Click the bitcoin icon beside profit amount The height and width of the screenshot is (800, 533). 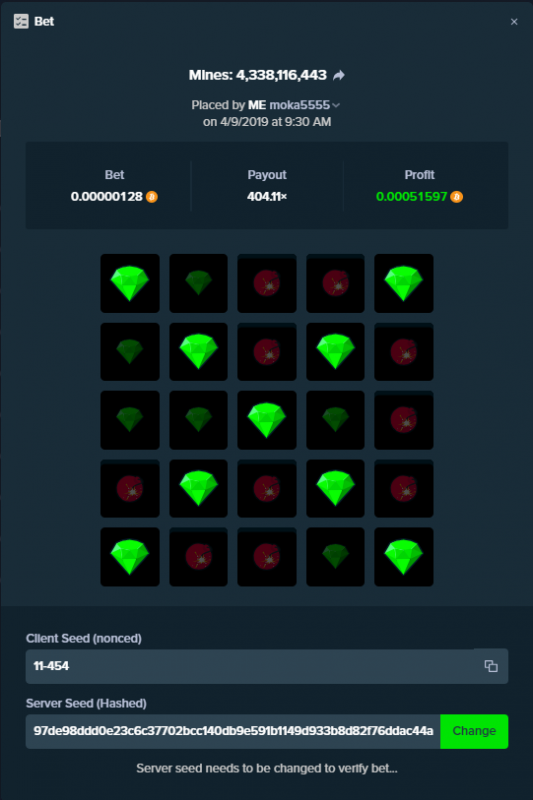point(456,197)
